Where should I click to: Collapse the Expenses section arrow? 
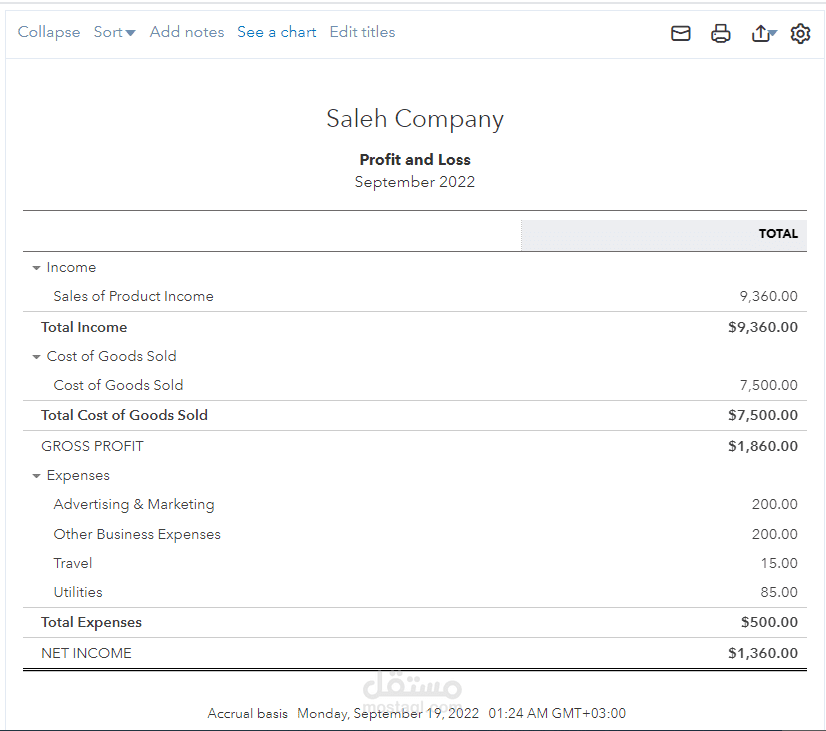coord(36,476)
